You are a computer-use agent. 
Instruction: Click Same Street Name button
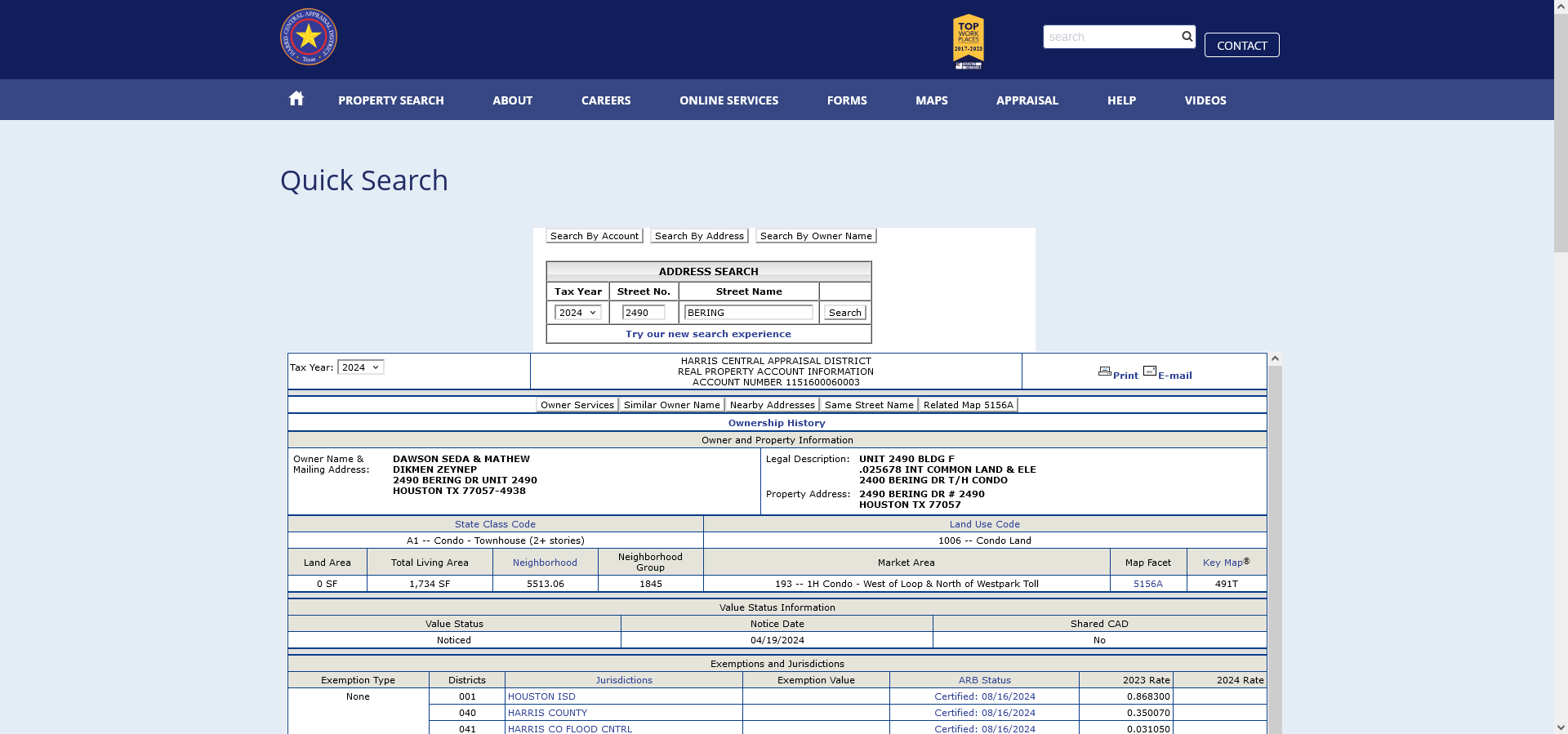click(x=869, y=405)
